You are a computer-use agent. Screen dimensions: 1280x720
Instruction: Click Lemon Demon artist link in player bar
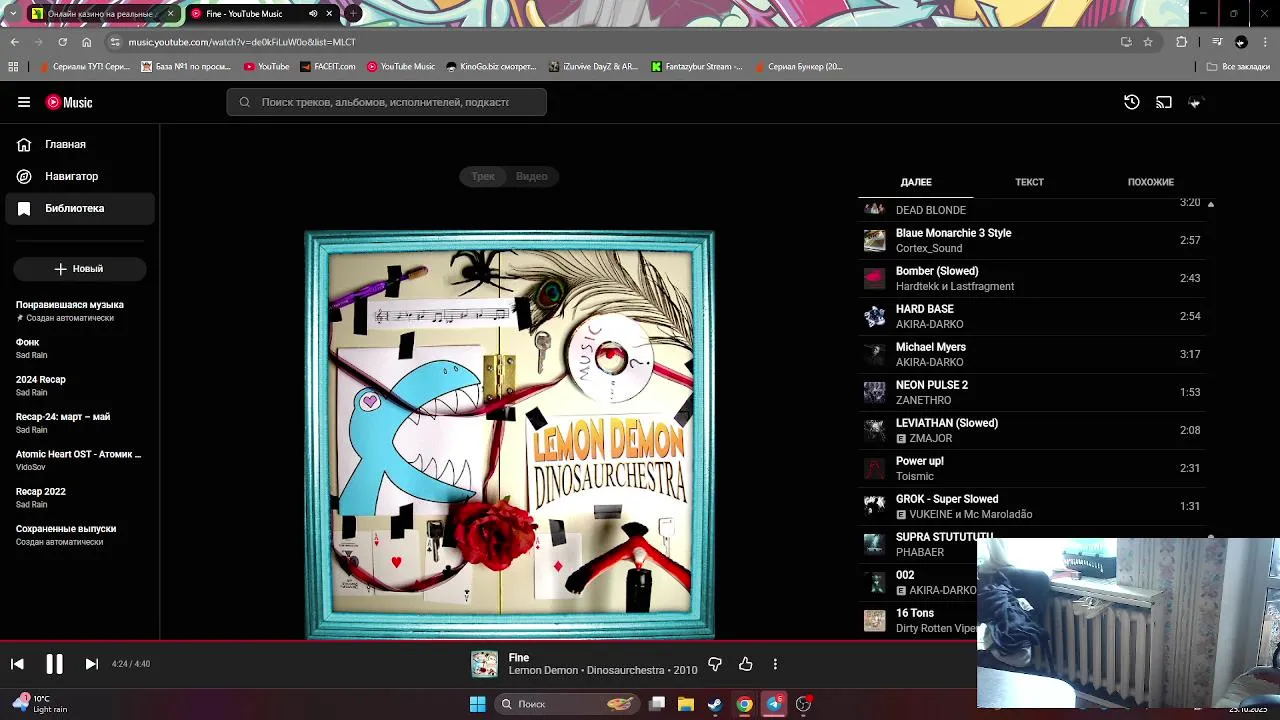543,671
